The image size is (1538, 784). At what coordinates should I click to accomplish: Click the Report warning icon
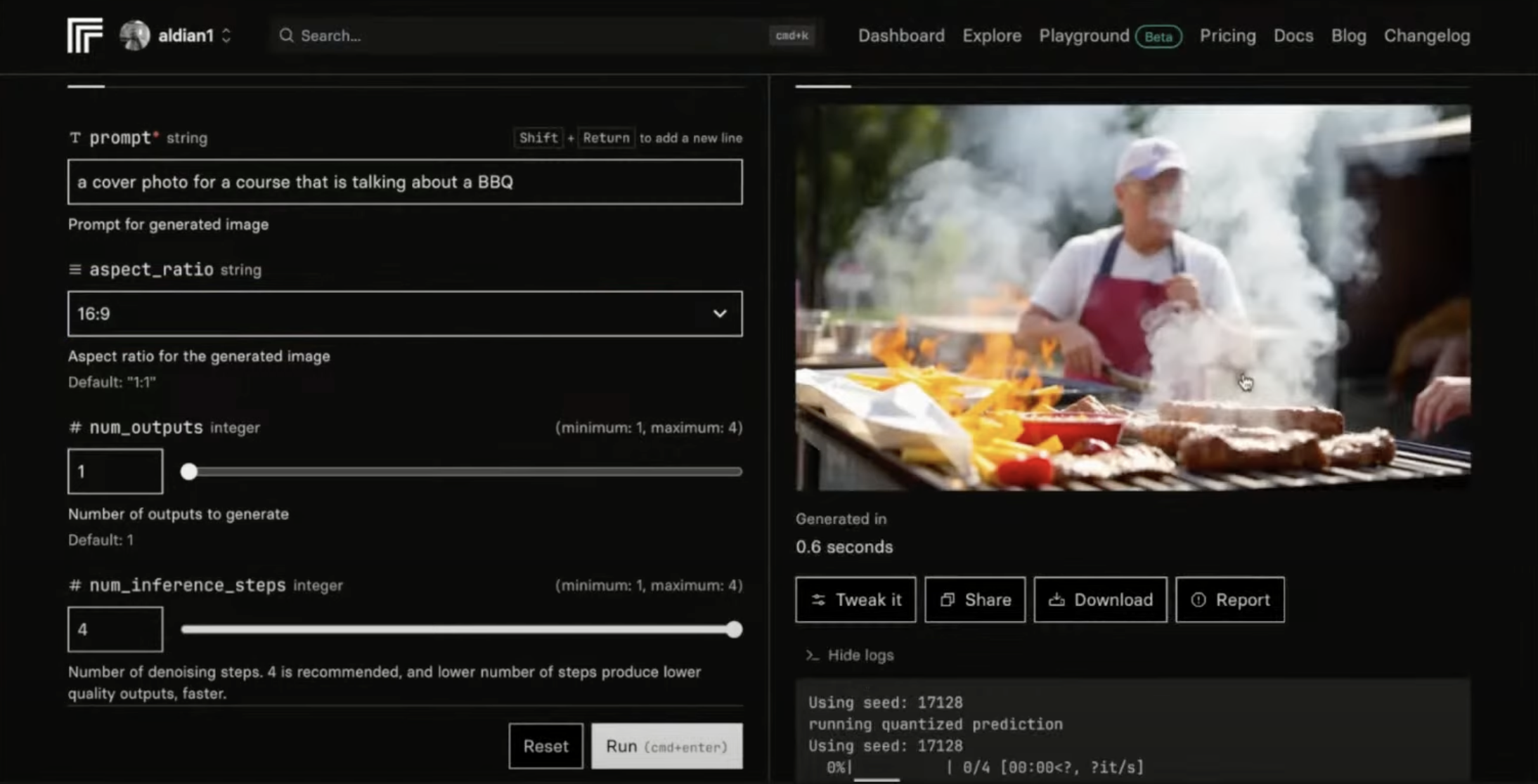(1198, 600)
